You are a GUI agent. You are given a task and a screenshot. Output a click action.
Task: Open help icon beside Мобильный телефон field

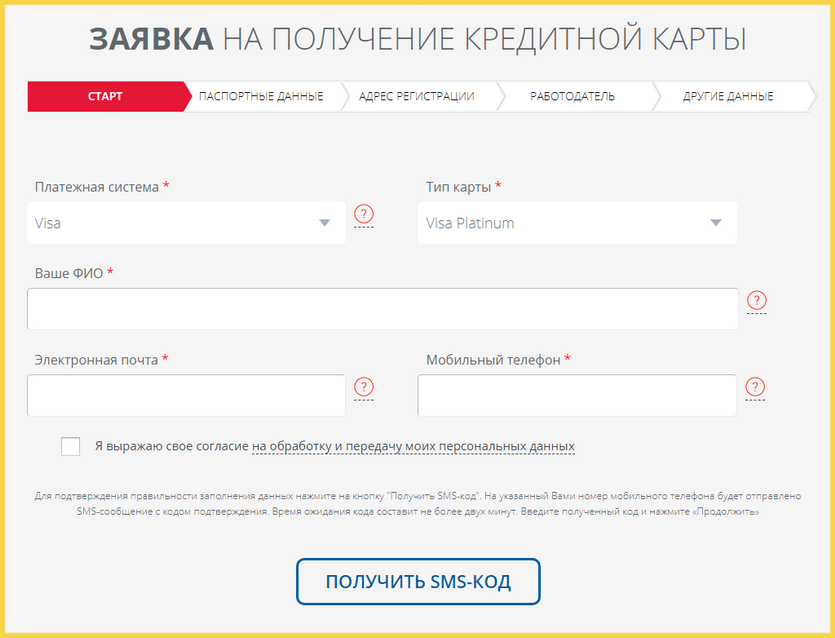pos(755,387)
